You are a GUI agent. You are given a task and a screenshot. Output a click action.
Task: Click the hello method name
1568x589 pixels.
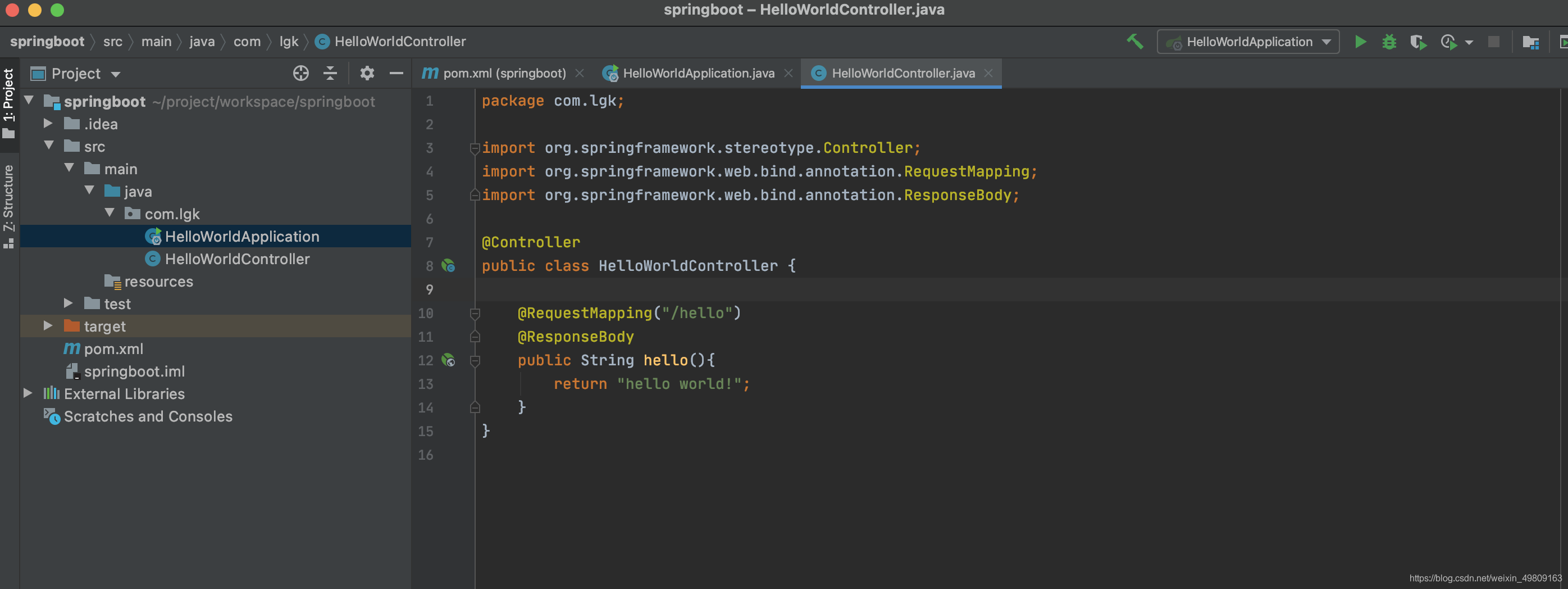tap(666, 361)
